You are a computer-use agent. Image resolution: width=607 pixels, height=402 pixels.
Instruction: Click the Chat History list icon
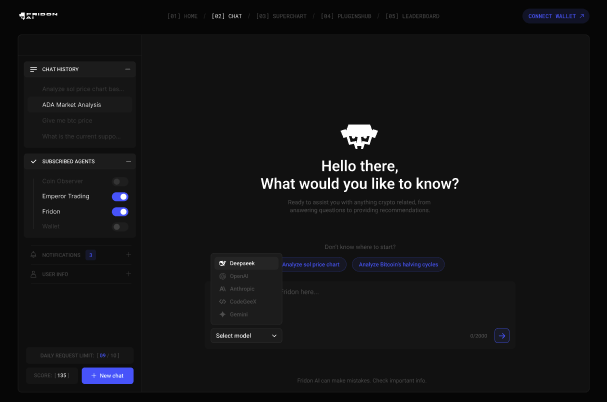[34, 69]
